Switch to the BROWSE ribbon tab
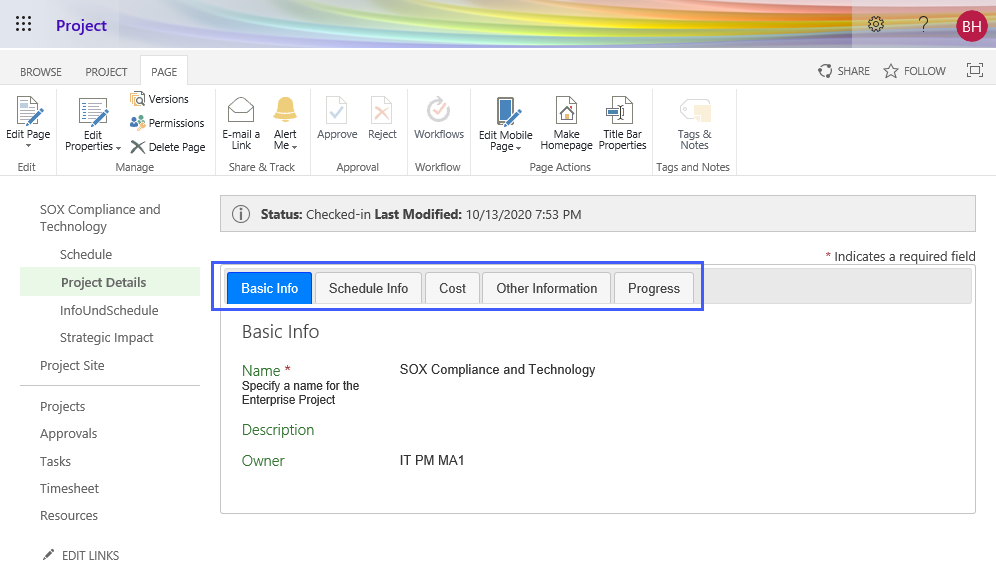996x583 pixels. point(41,72)
